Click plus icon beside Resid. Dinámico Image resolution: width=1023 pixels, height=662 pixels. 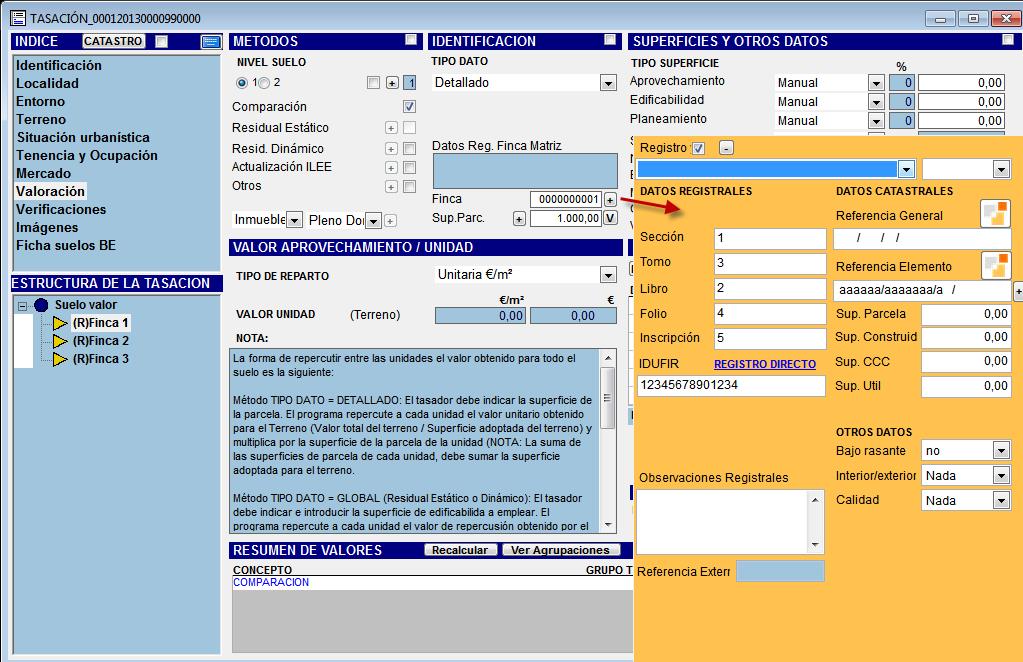391,149
